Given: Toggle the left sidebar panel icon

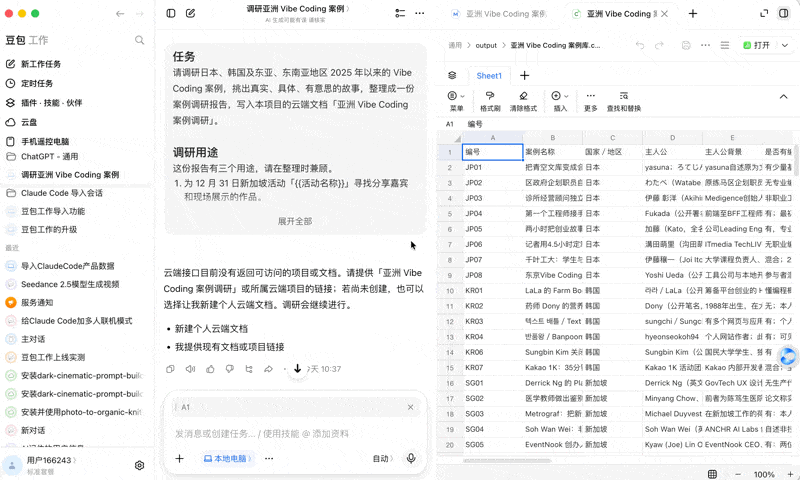Looking at the screenshot, I should 171,13.
